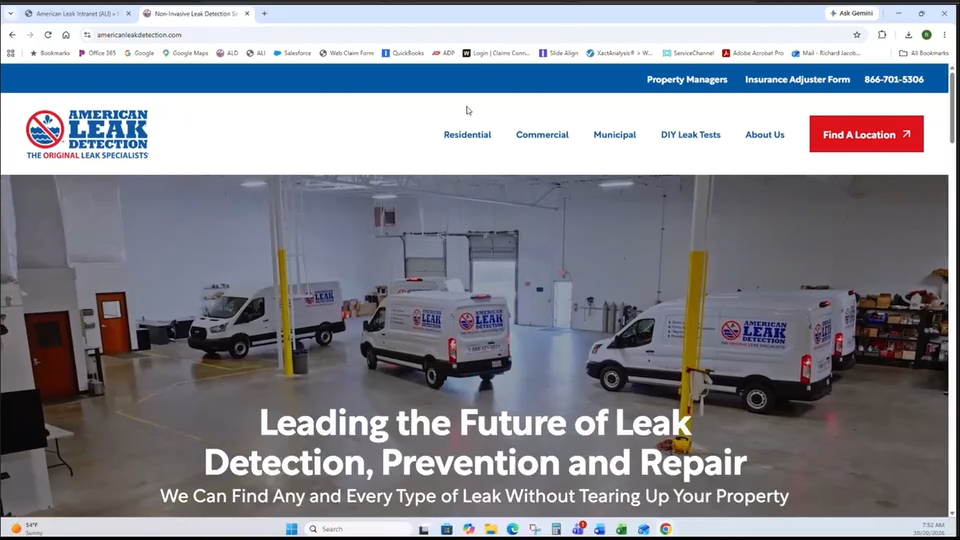Open the browser downloads icon
Screen dimensions: 960x540
[908, 35]
